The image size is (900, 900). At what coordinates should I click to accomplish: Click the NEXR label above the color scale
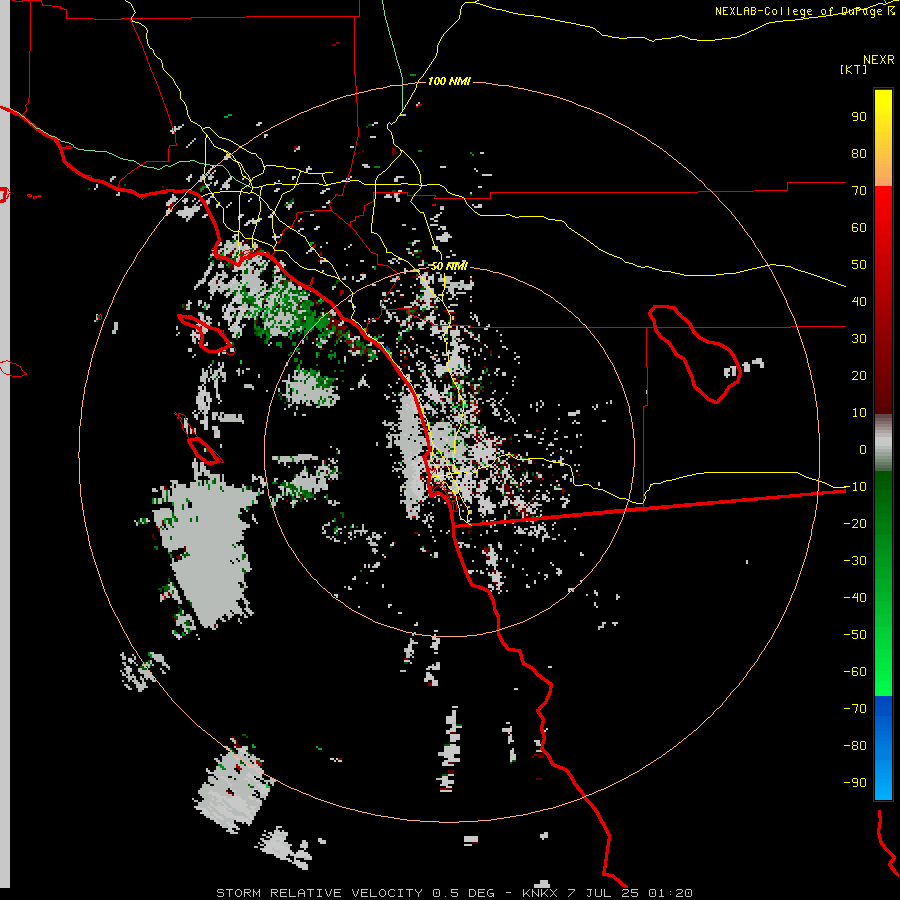[x=879, y=60]
